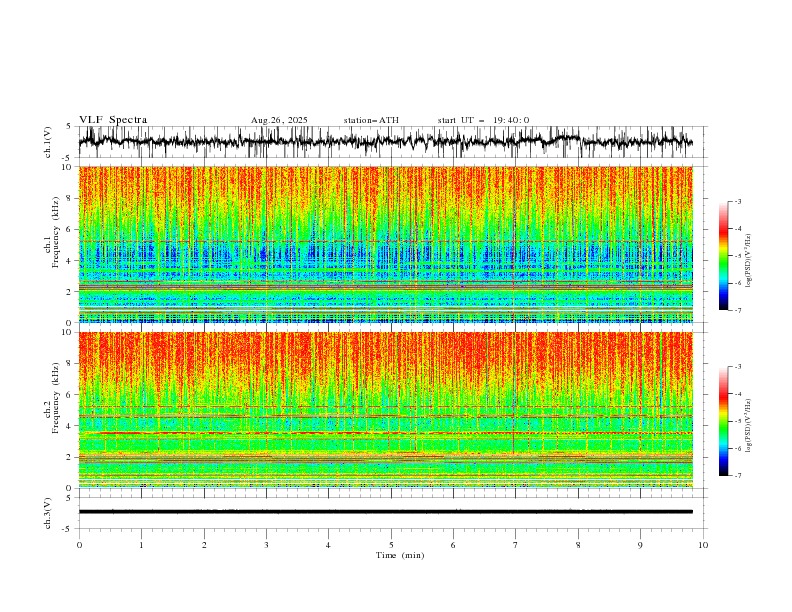The width and height of the screenshot is (792, 612).
Task: Click the time axis tick label "4"
Action: point(328,545)
